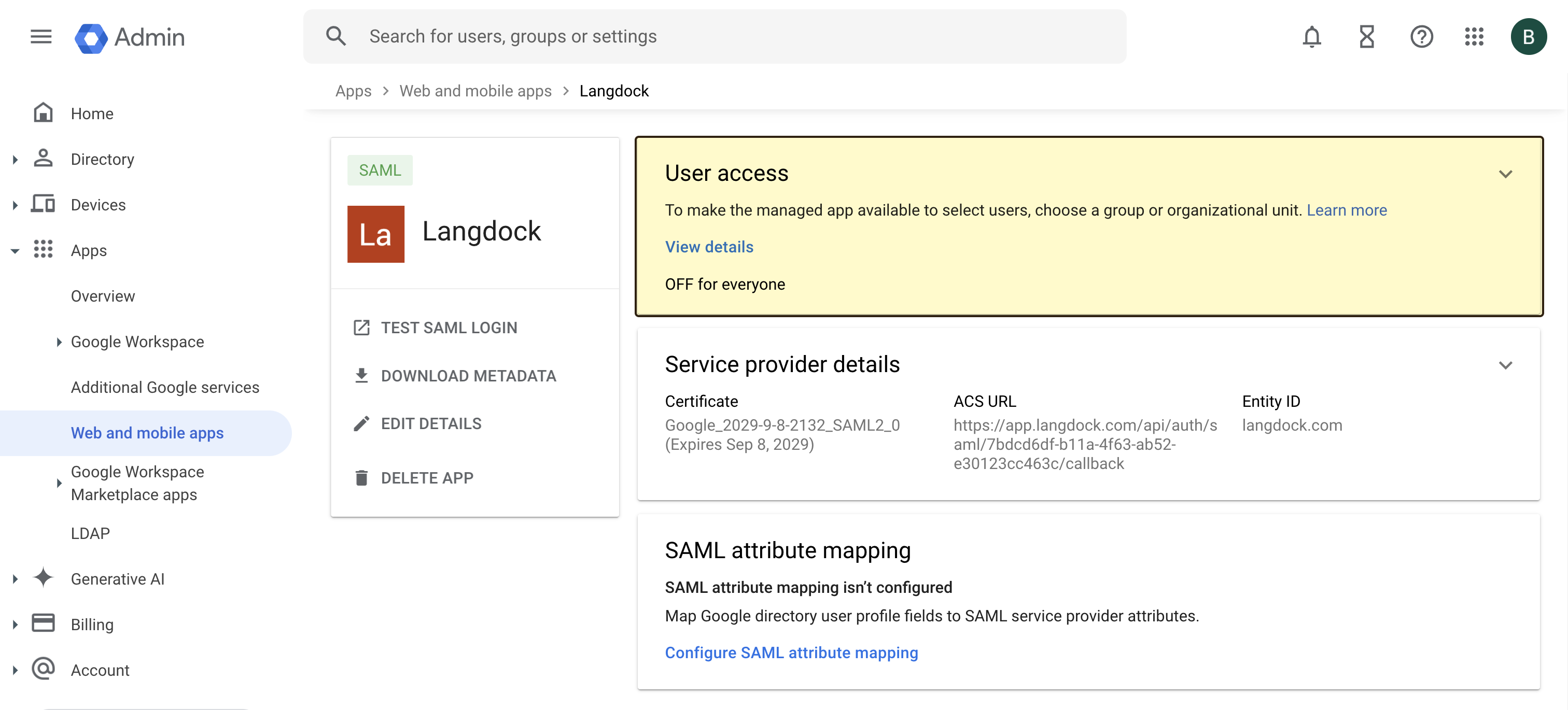Image resolution: width=1568 pixels, height=710 pixels.
Task: Click the Langdock La app logo
Action: [x=375, y=234]
